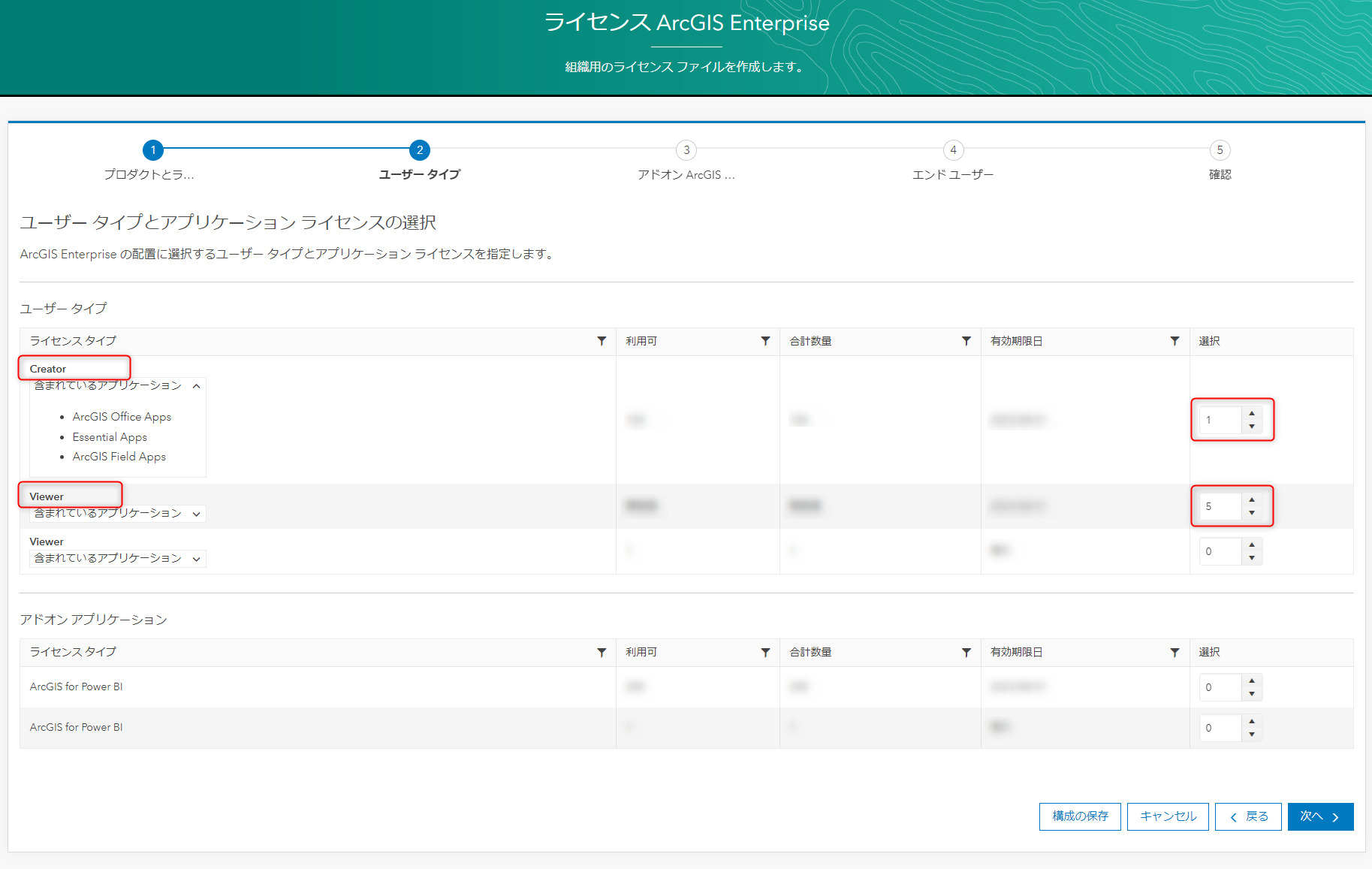Decrease the first Viewer license count
Image resolution: width=1372 pixels, height=869 pixels.
pyautogui.click(x=1252, y=513)
